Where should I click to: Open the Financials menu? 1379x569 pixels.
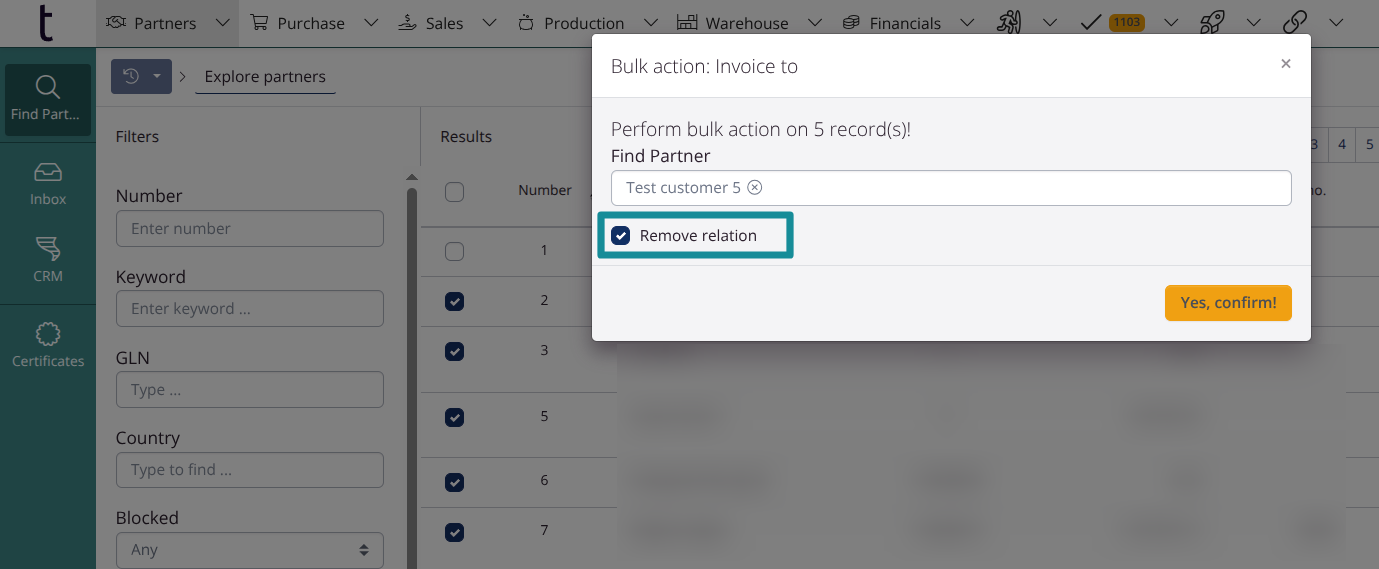[891, 23]
